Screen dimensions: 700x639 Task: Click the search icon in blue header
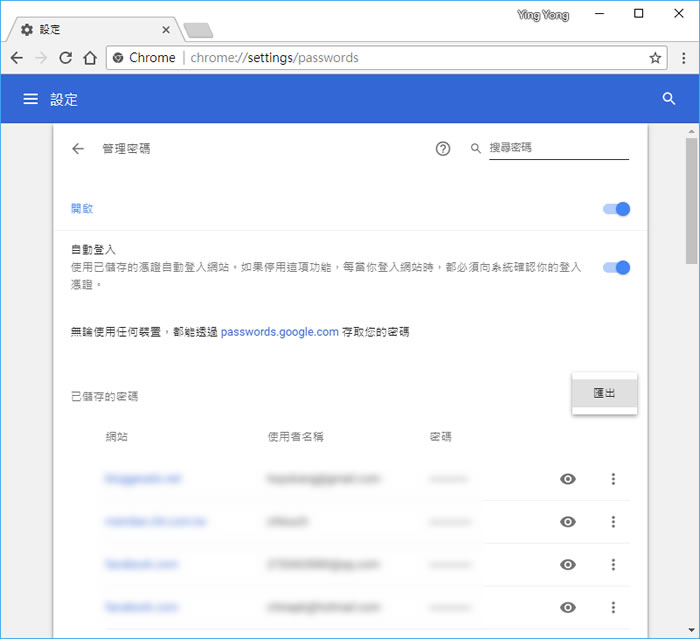(669, 99)
